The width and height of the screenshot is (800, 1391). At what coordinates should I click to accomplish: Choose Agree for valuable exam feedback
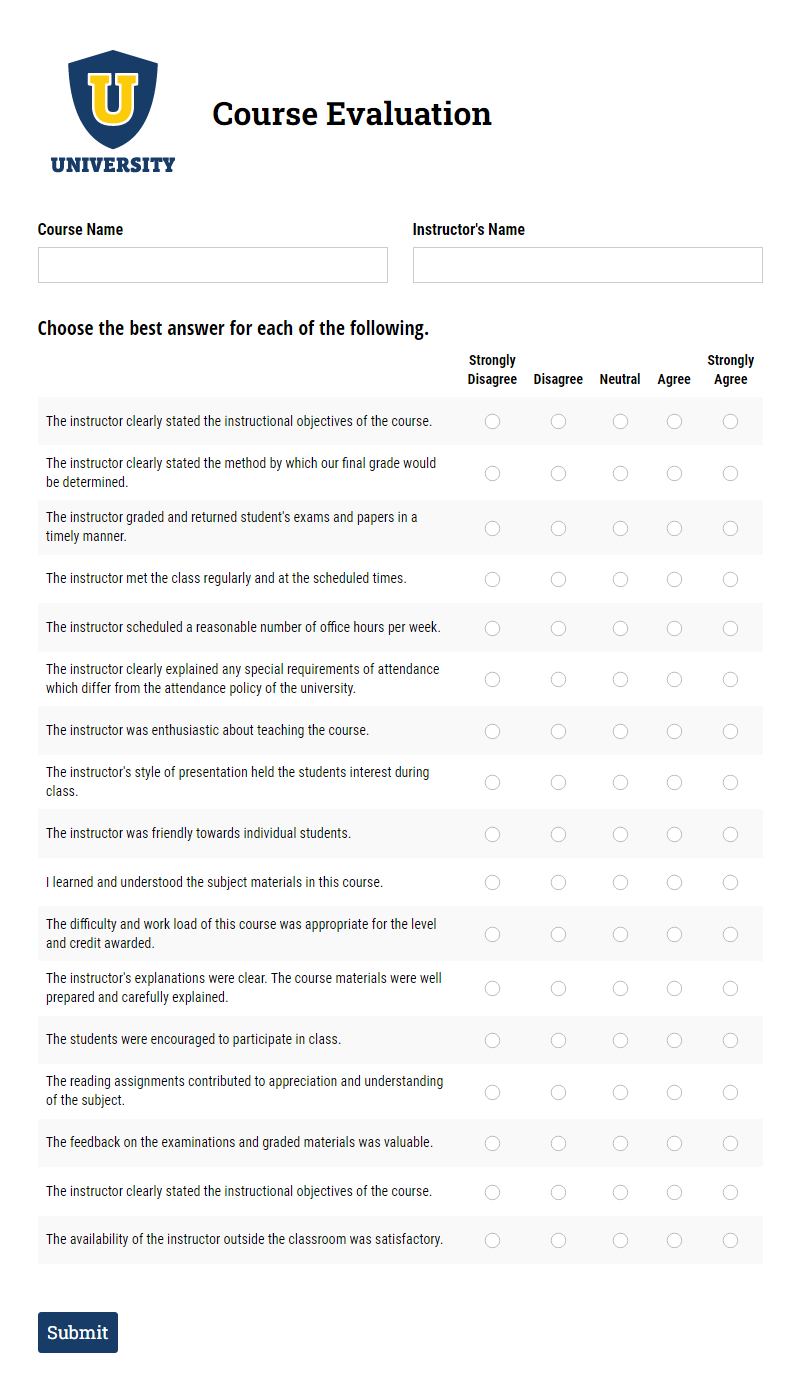[x=674, y=1143]
